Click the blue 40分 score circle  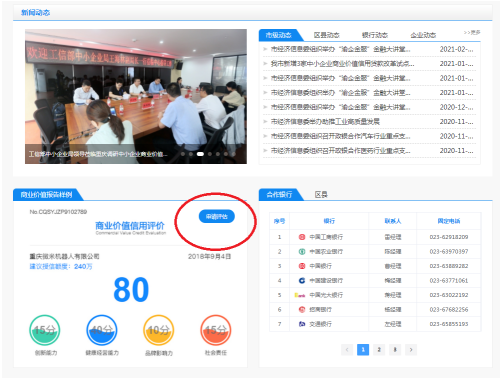click(x=102, y=330)
